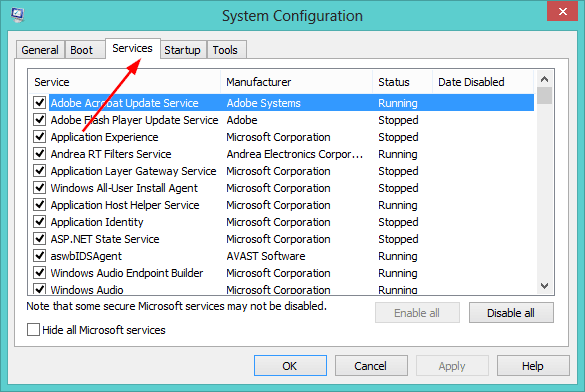This screenshot has width=585, height=392.
Task: Click Running status of aswbIDSAgent
Action: coord(398,256)
